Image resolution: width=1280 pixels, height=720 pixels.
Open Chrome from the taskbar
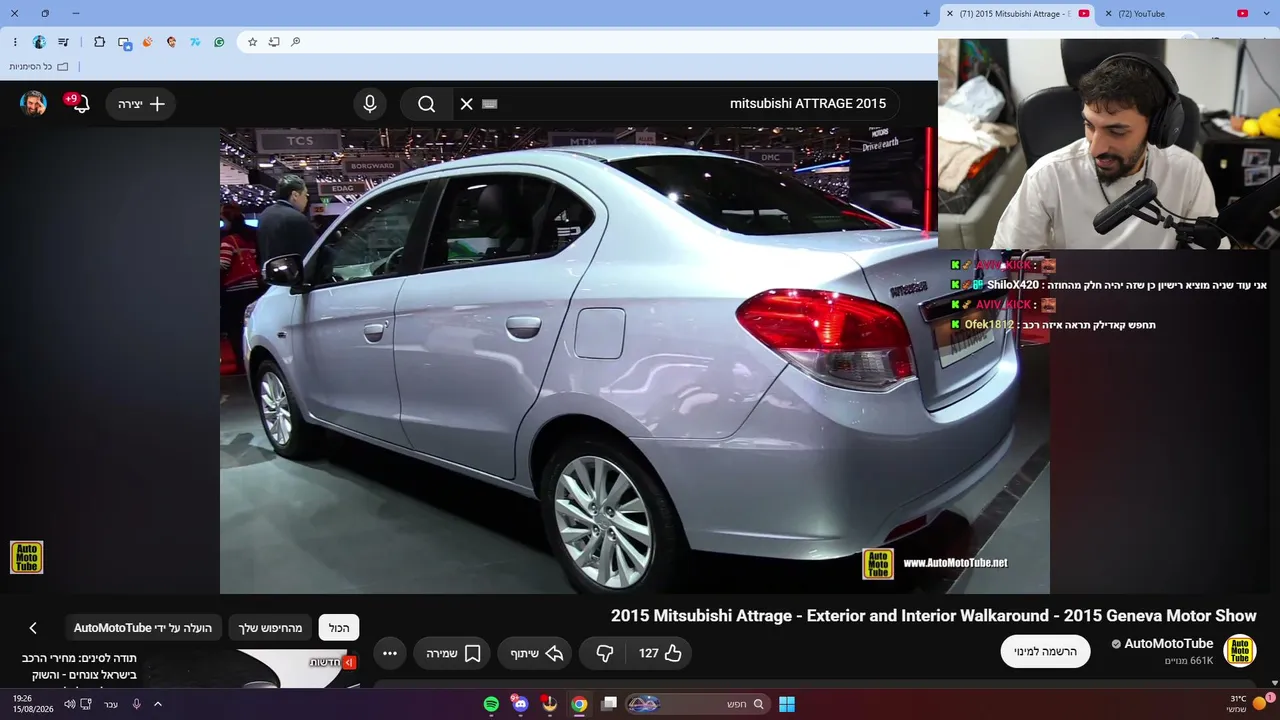click(x=579, y=704)
